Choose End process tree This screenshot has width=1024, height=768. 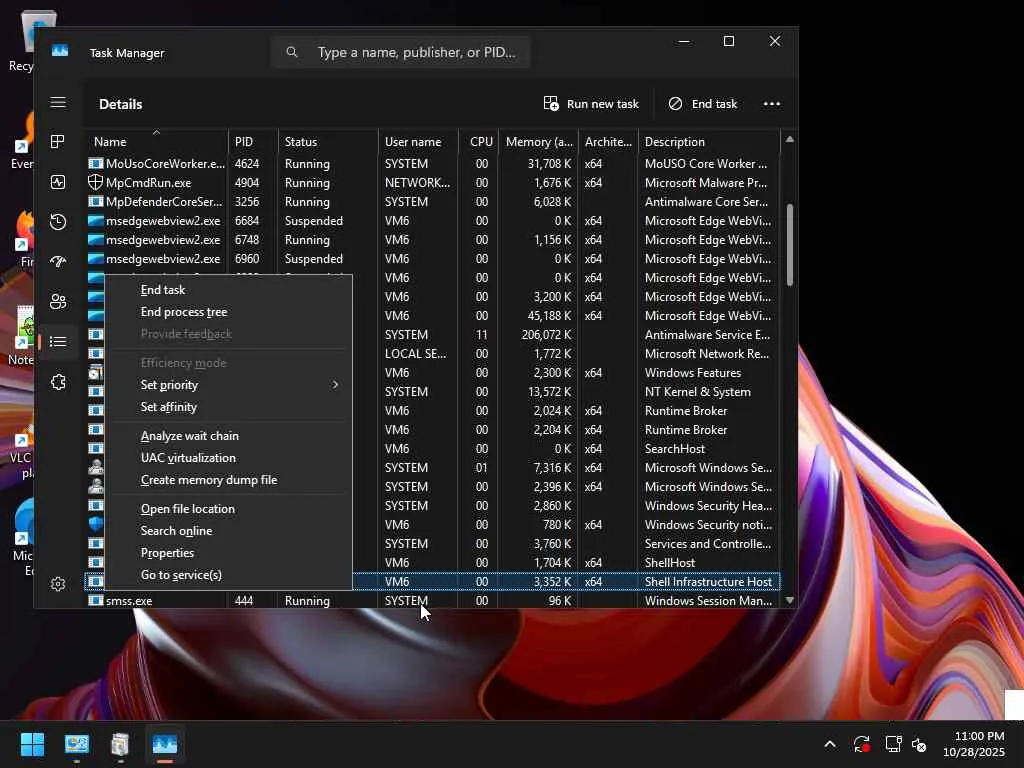click(184, 312)
